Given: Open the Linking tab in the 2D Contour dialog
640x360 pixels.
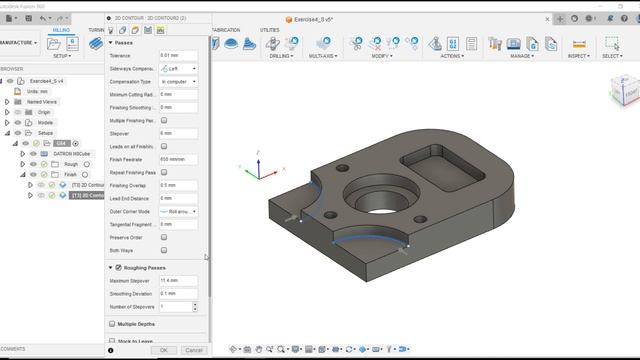Looking at the screenshot, I should pos(160,30).
